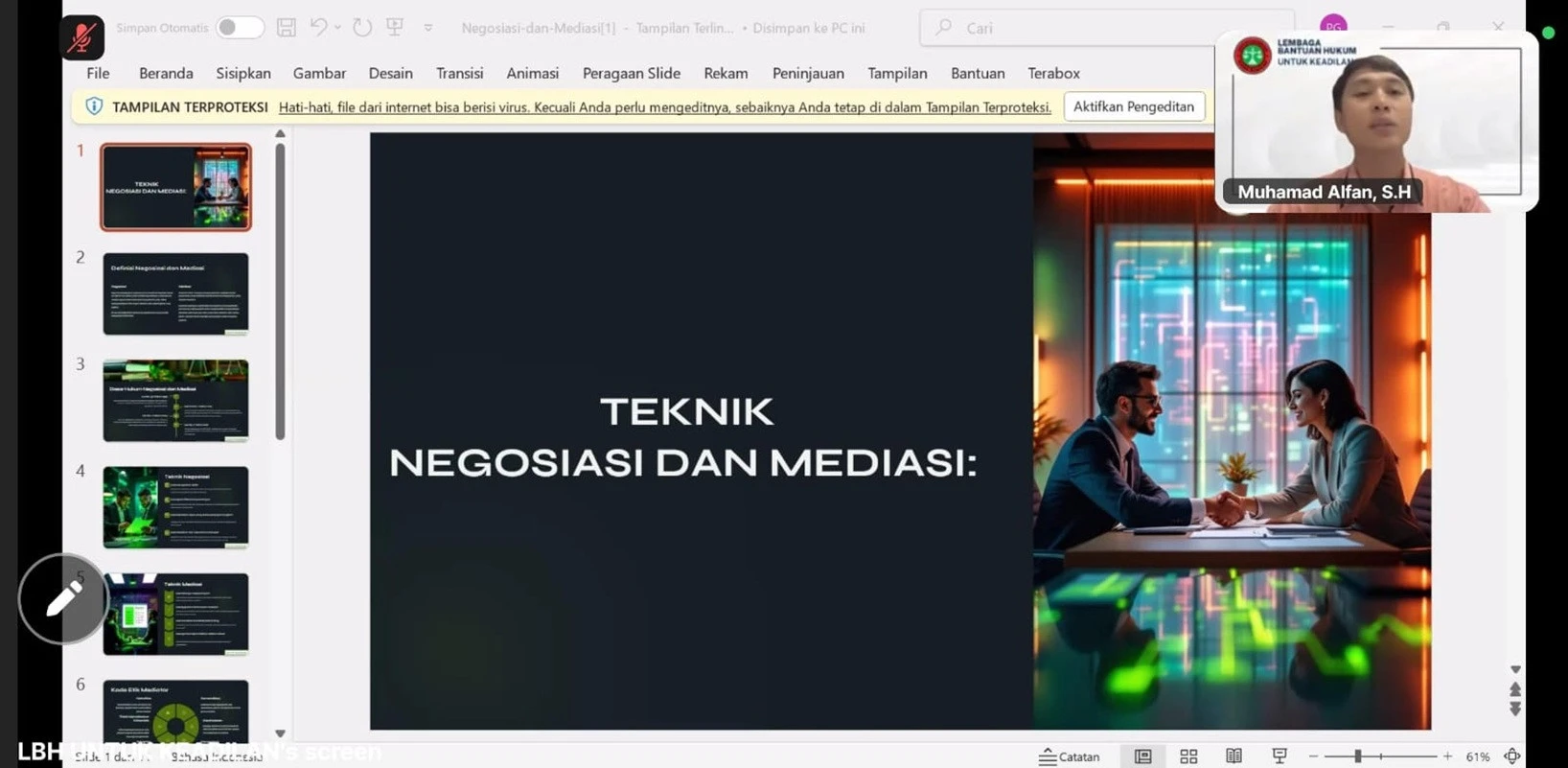The image size is (1568, 768).
Task: Click thumbnail pane scroll down arrow
Action: pos(280,733)
